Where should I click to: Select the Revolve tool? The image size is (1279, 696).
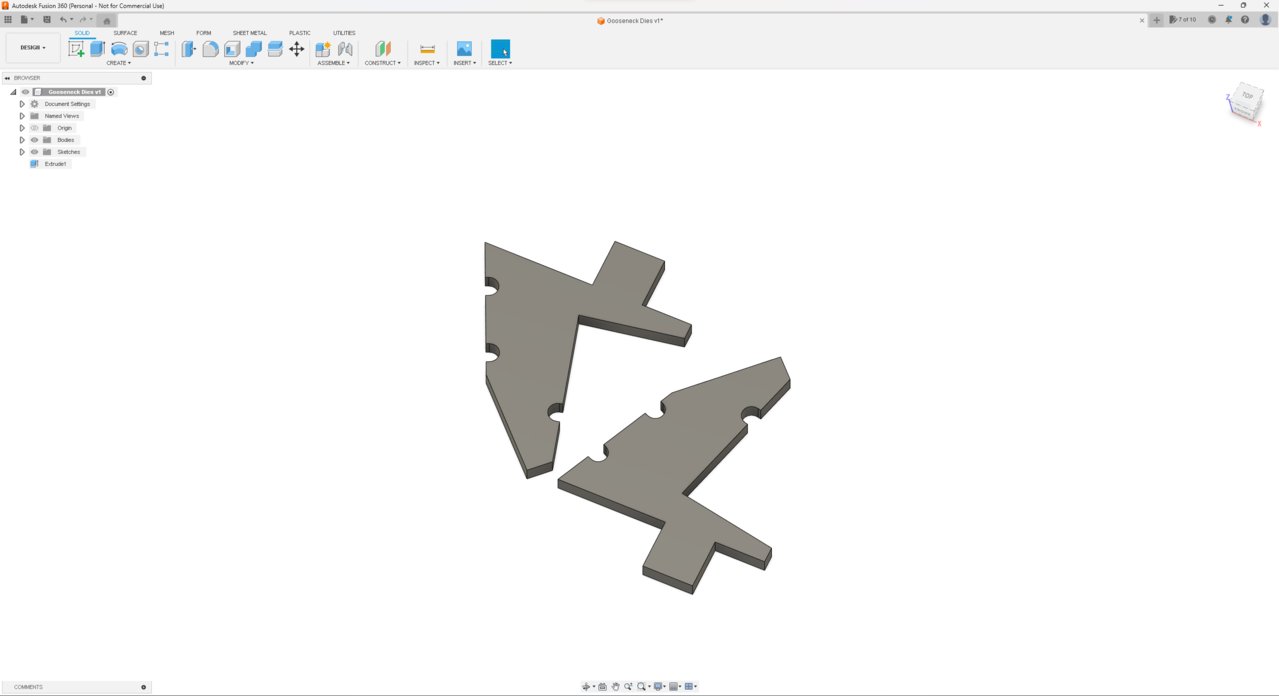[119, 49]
